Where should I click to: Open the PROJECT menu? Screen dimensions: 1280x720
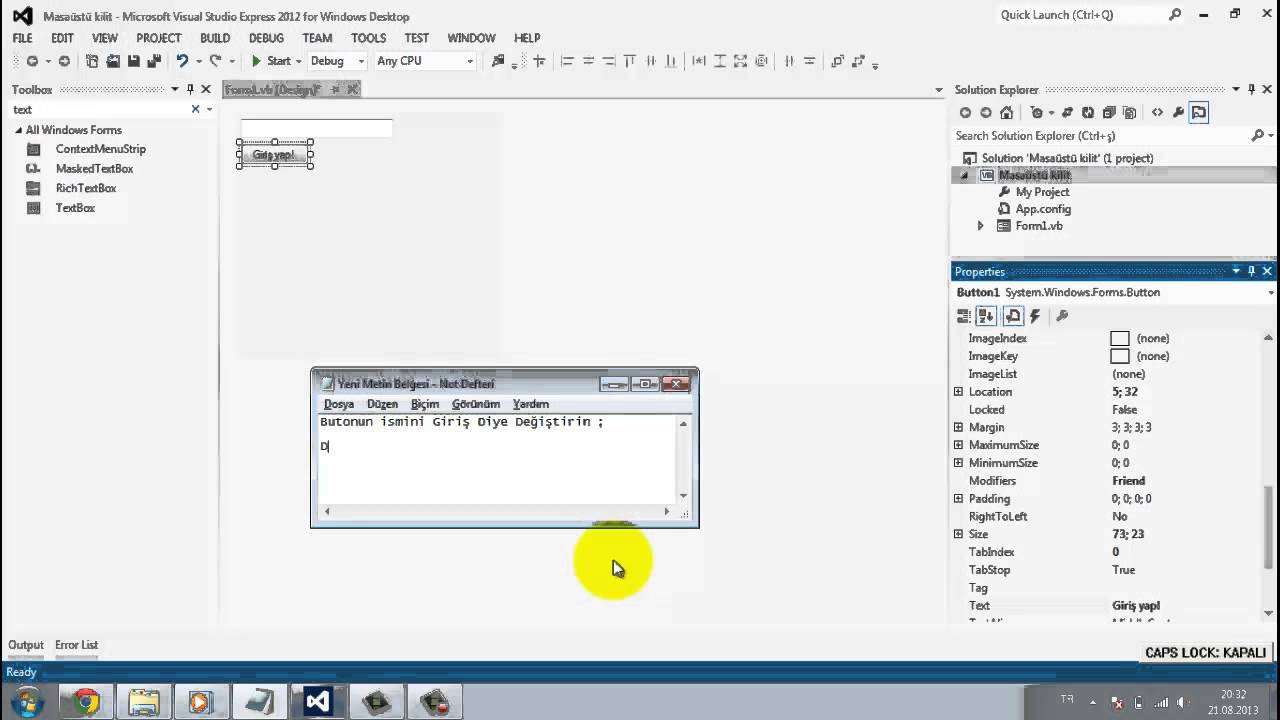tap(159, 38)
